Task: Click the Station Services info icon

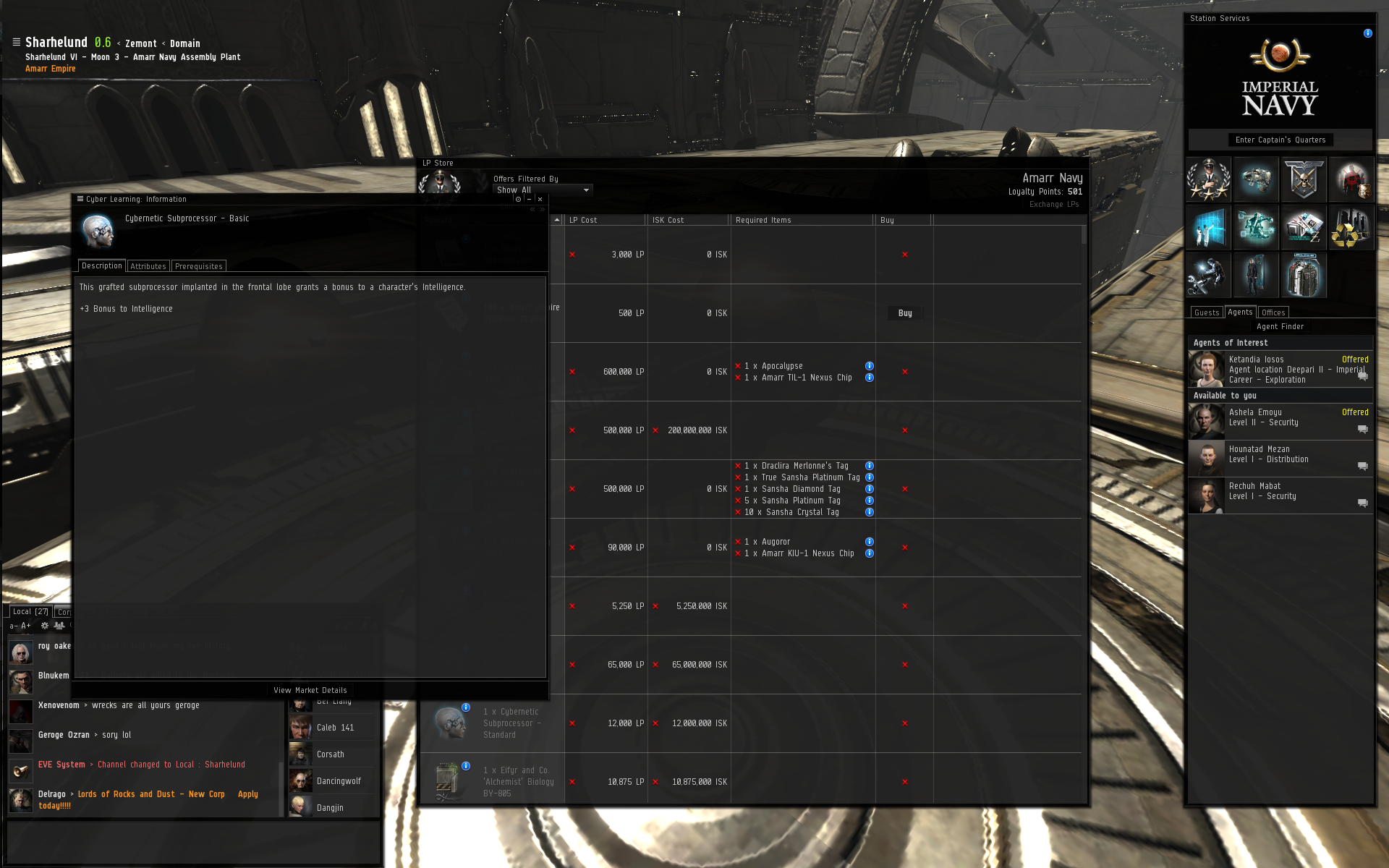Action: pyautogui.click(x=1367, y=33)
